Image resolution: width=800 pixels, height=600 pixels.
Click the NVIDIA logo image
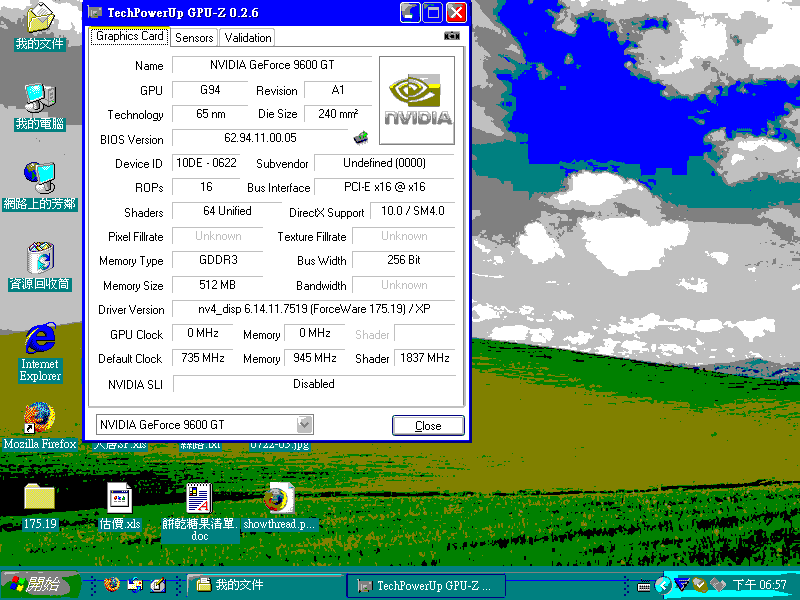click(x=417, y=101)
